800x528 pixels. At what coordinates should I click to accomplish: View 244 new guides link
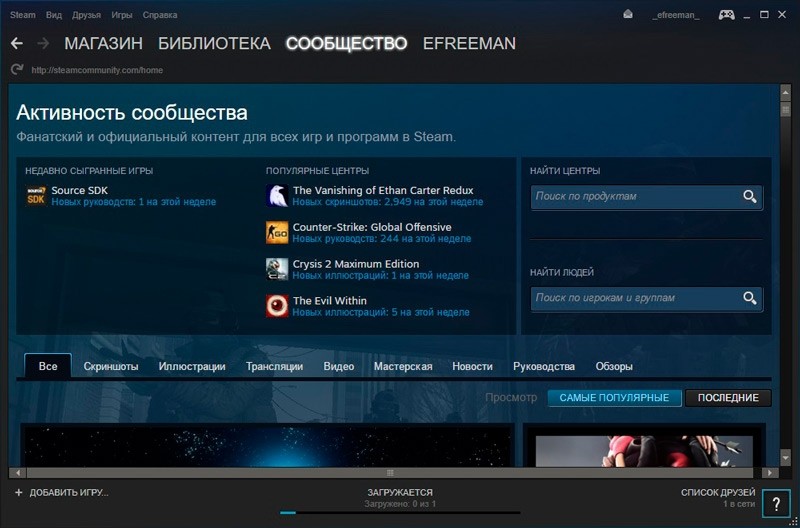click(382, 239)
